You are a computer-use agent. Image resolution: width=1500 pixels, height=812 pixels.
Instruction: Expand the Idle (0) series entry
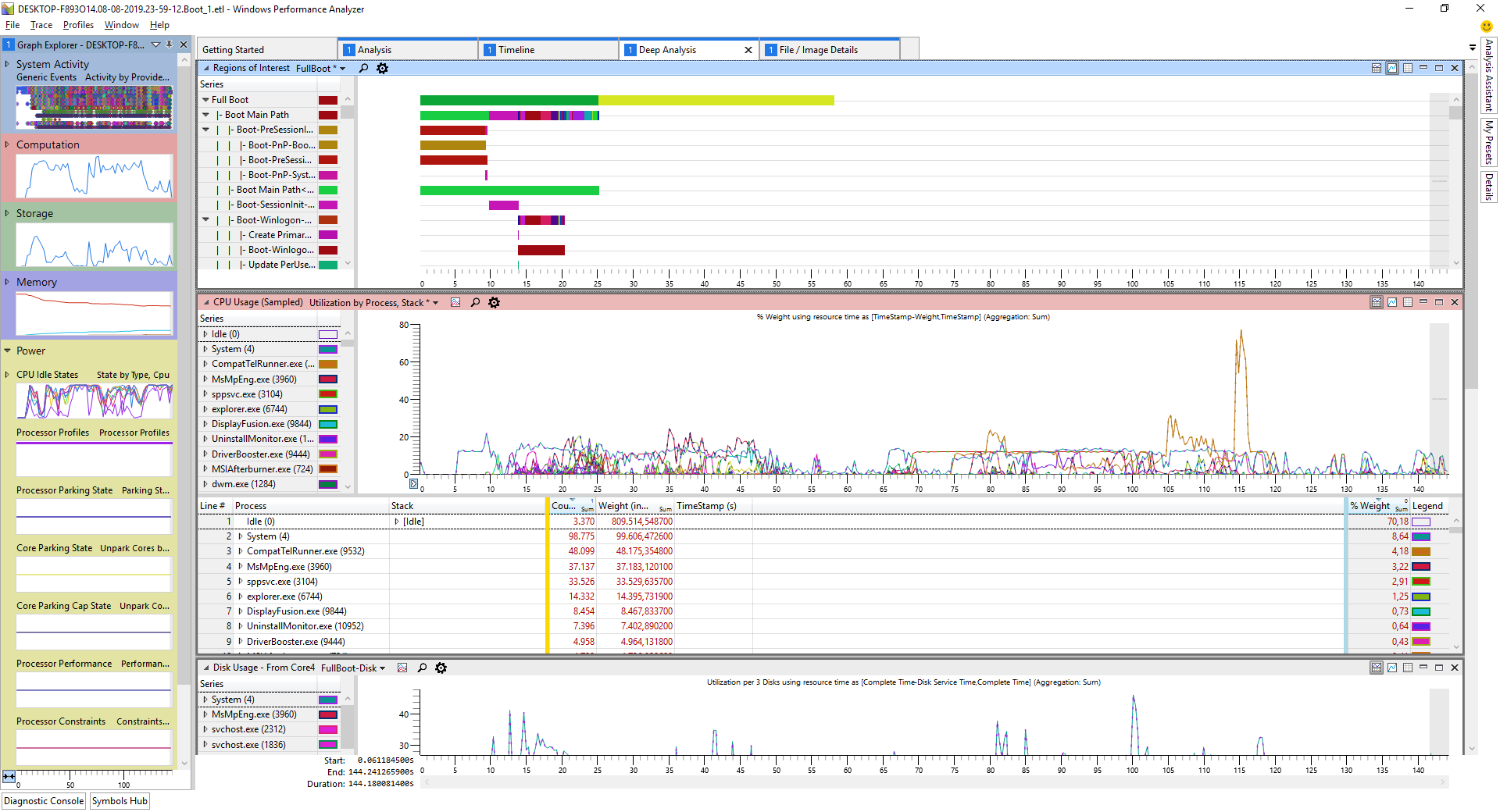click(205, 334)
